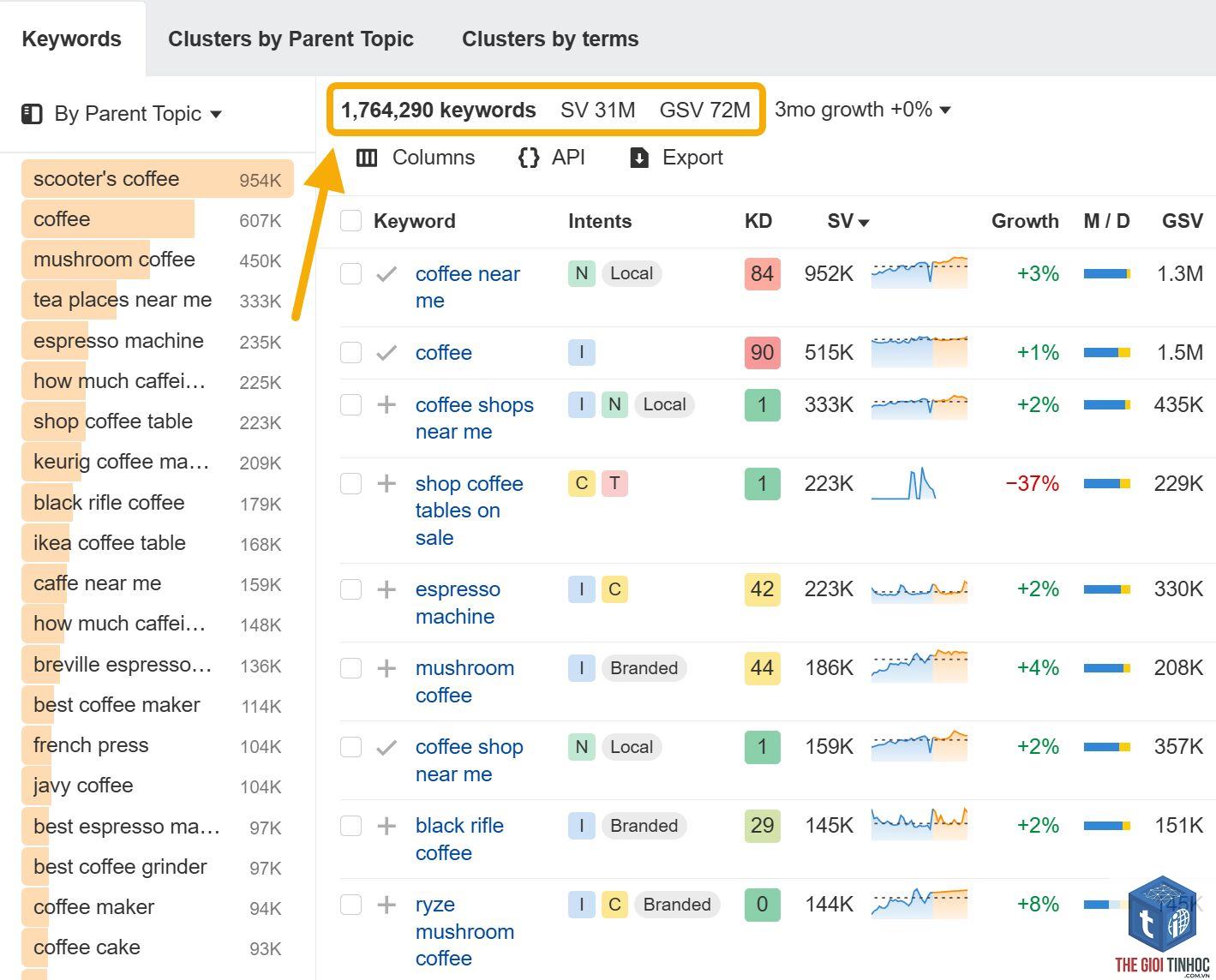This screenshot has height=980, width=1216.
Task: Select coffee cake parent topic
Action: click(158, 947)
